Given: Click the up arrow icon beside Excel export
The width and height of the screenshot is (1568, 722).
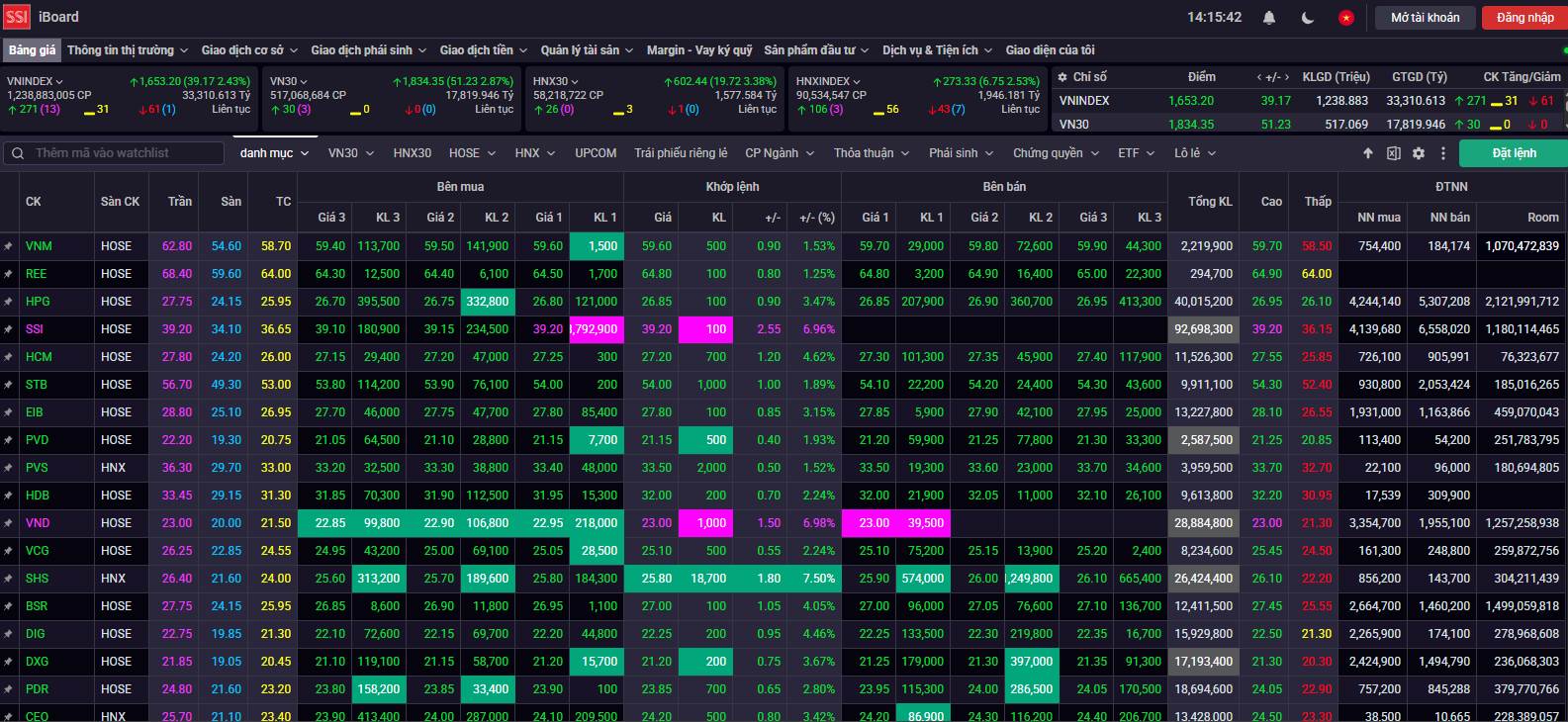Looking at the screenshot, I should pyautogui.click(x=1368, y=153).
